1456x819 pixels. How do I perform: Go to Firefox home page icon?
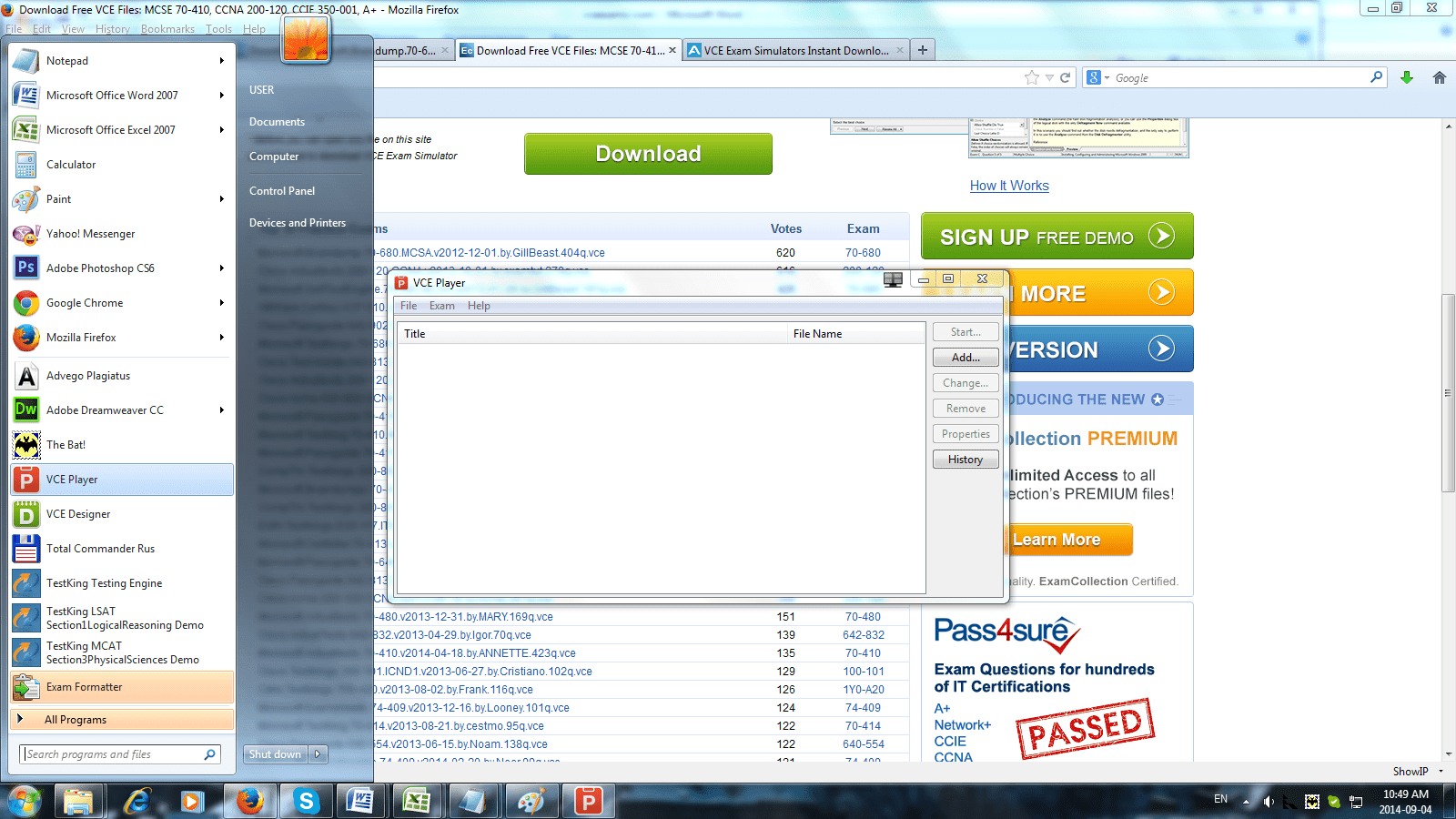[1440, 77]
